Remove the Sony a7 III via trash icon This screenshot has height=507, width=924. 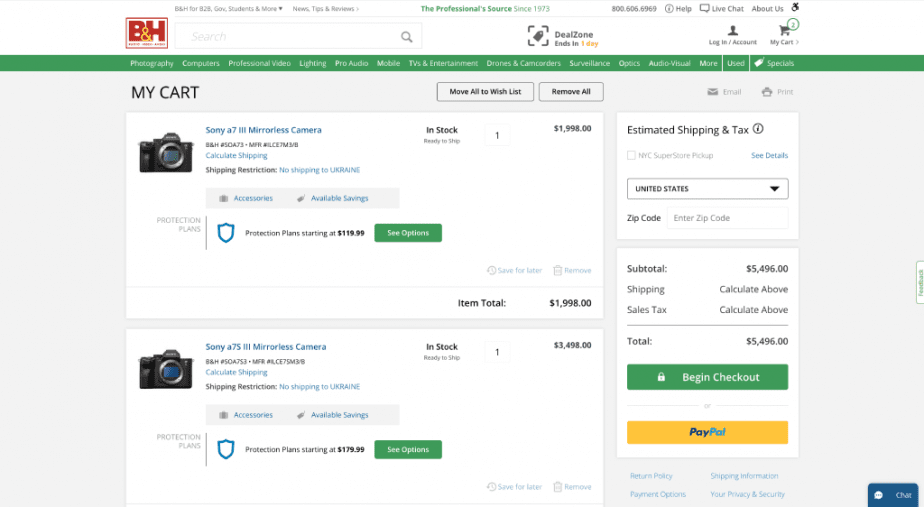[557, 270]
